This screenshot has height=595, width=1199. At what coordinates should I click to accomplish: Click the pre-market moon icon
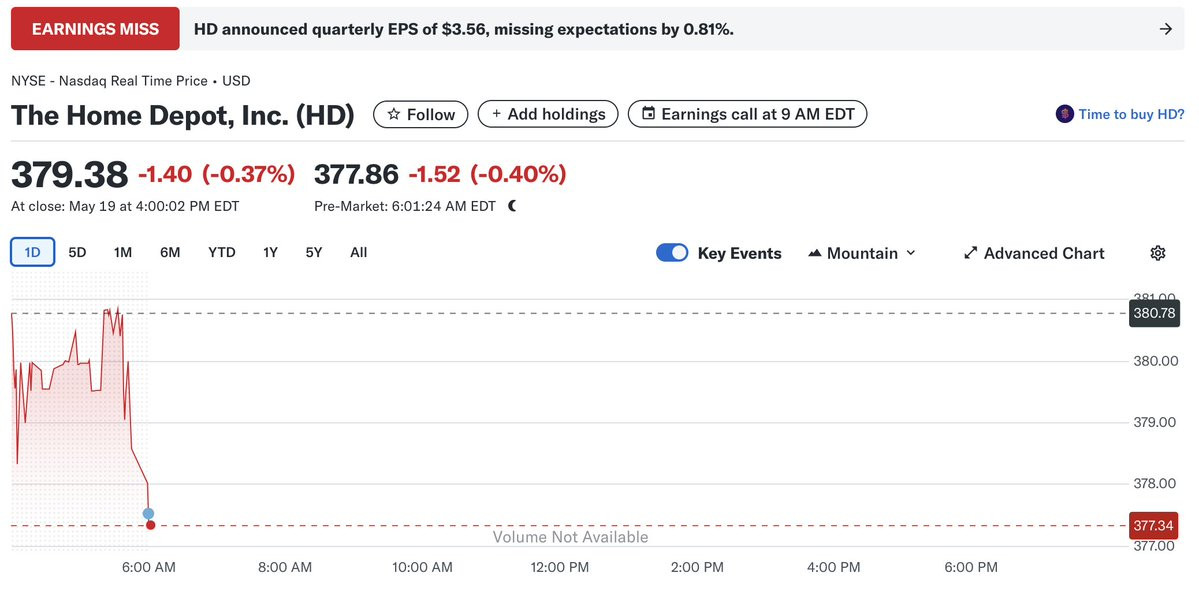513,206
